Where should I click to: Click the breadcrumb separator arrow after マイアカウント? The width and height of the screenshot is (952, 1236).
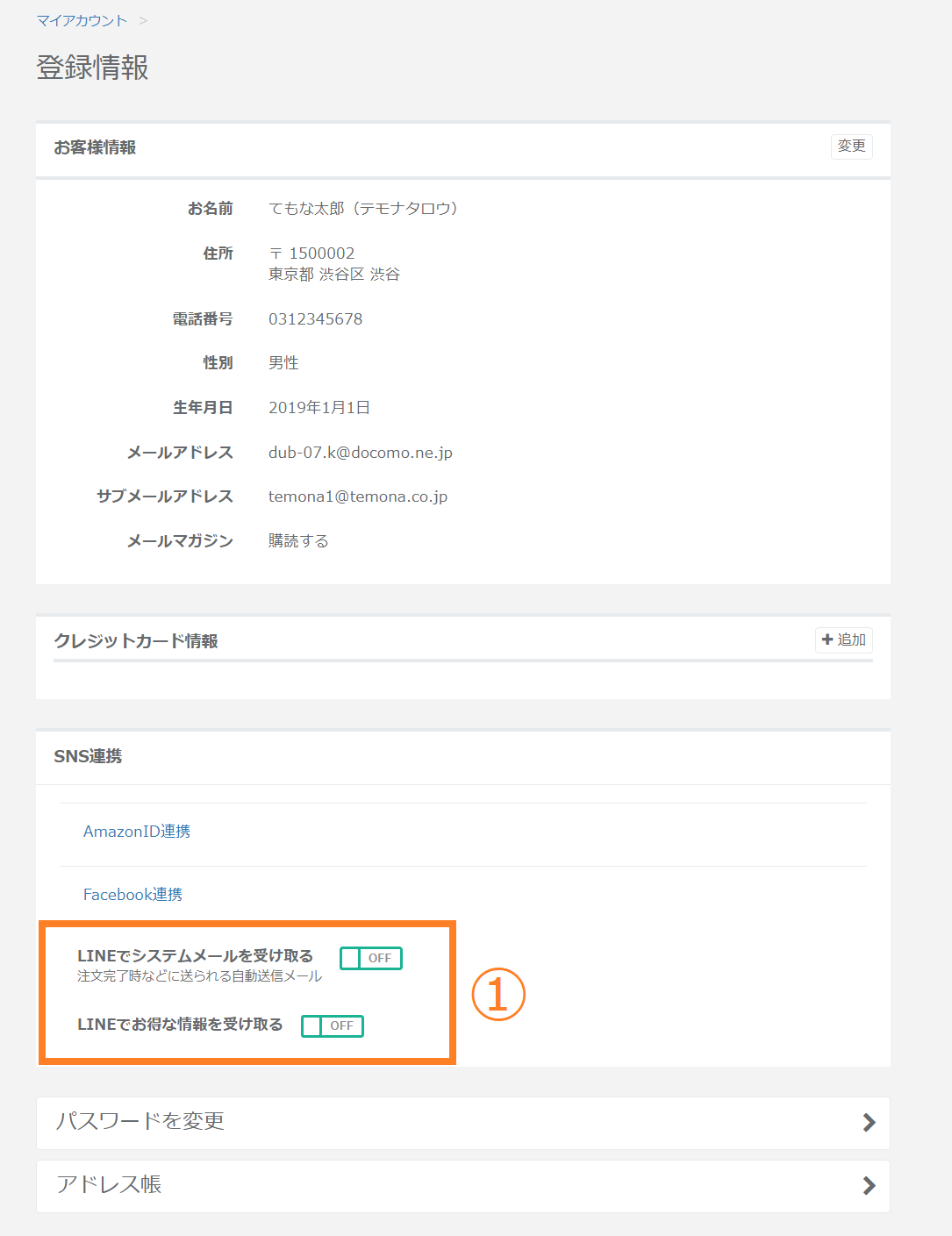click(143, 20)
